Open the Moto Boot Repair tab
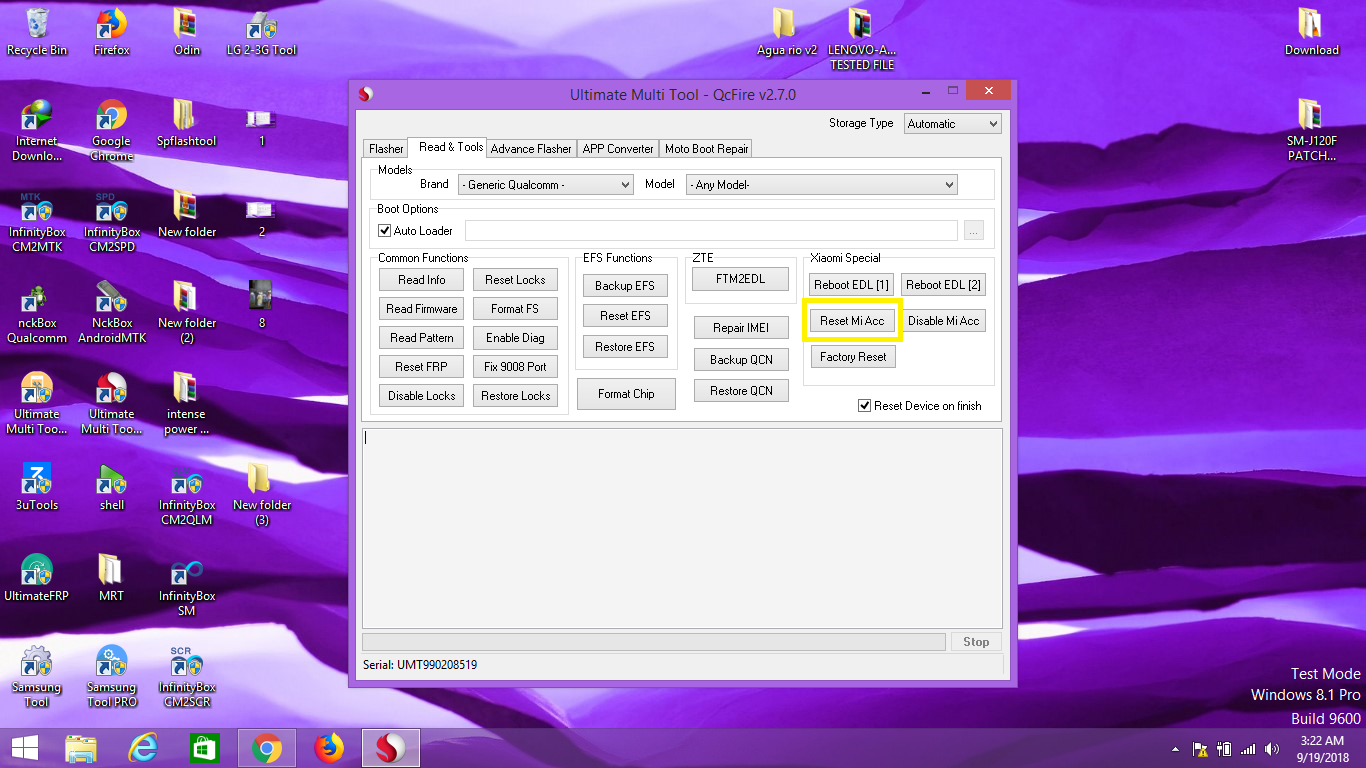This screenshot has width=1366, height=768. click(x=707, y=149)
